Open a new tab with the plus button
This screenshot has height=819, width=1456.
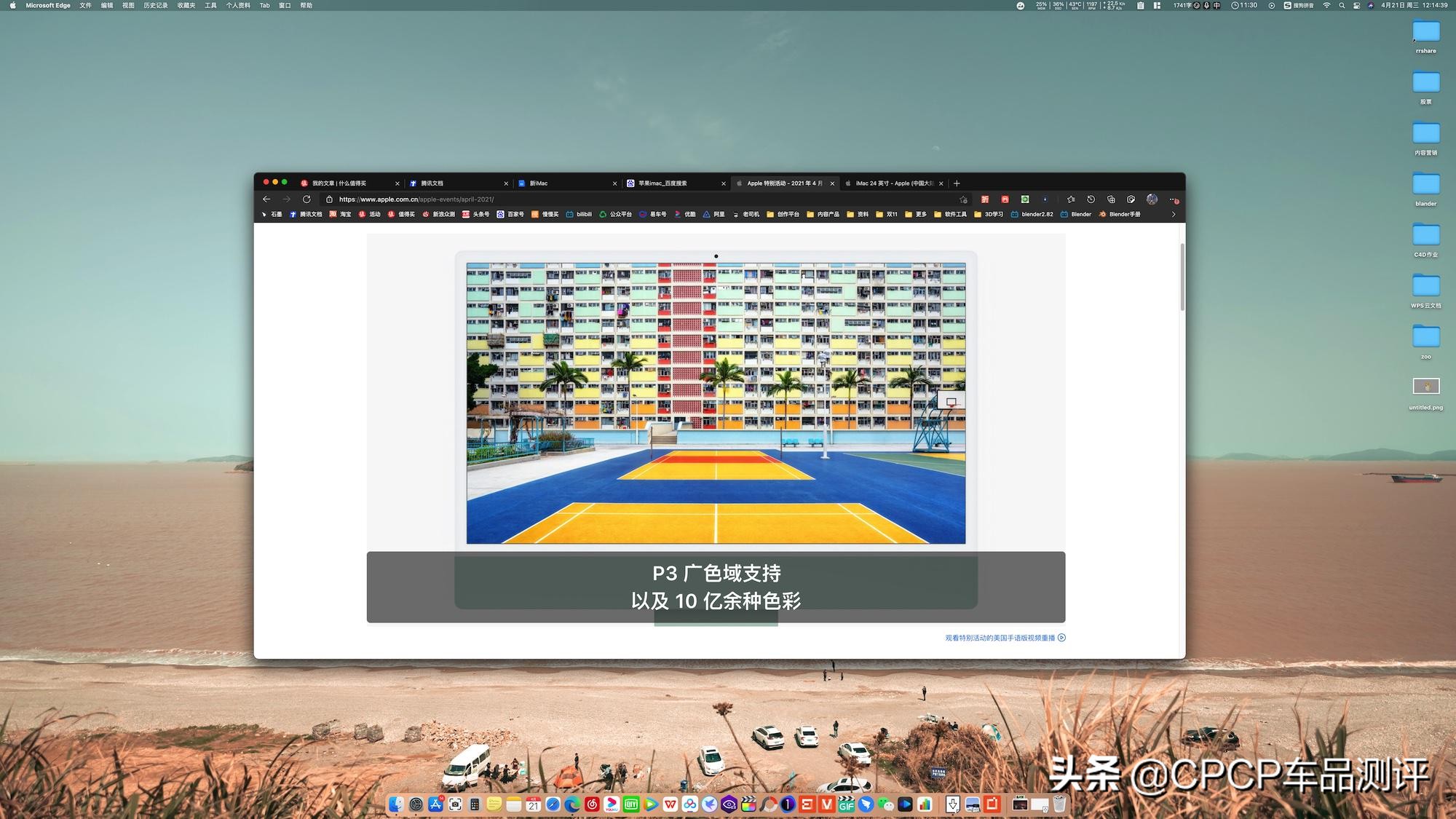point(957,183)
